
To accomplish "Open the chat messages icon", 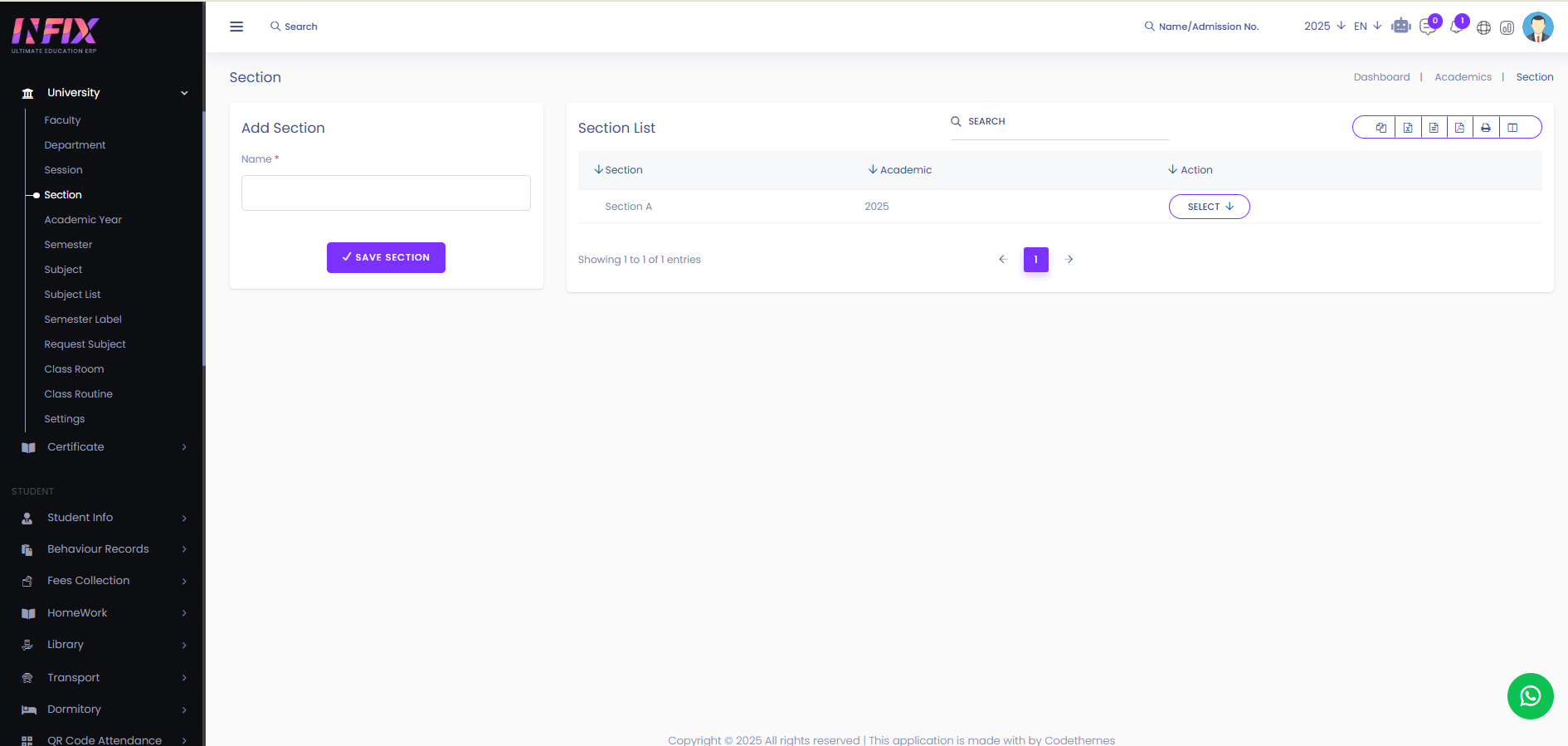I will (1428, 27).
